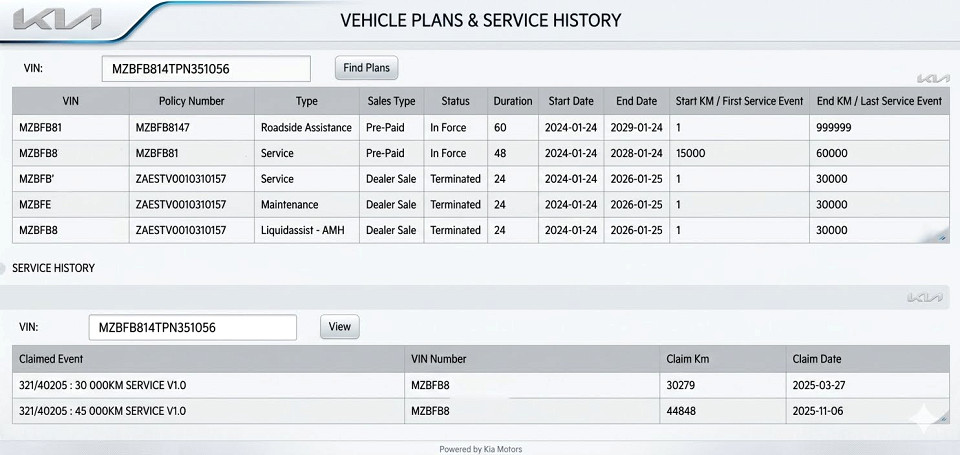Click the Find Plans button
960x455 pixels.
coord(366,68)
